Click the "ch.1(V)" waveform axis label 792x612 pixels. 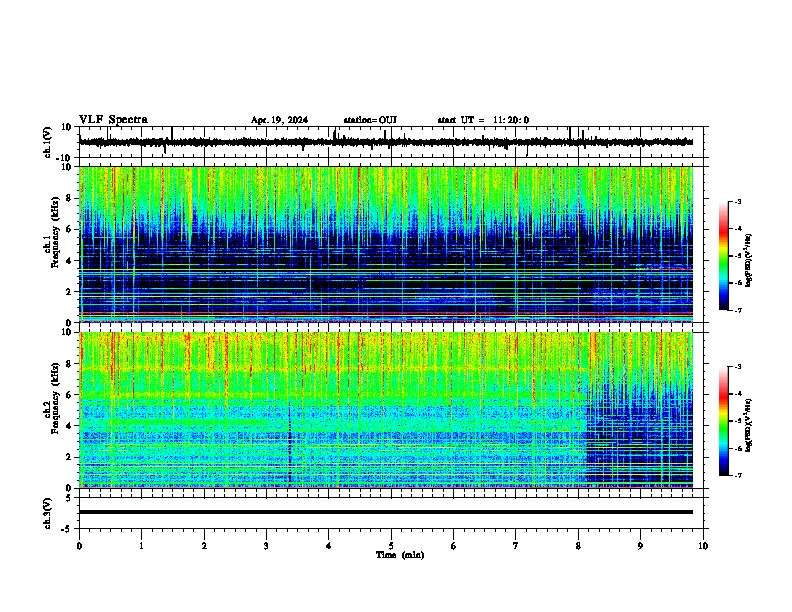(48, 142)
